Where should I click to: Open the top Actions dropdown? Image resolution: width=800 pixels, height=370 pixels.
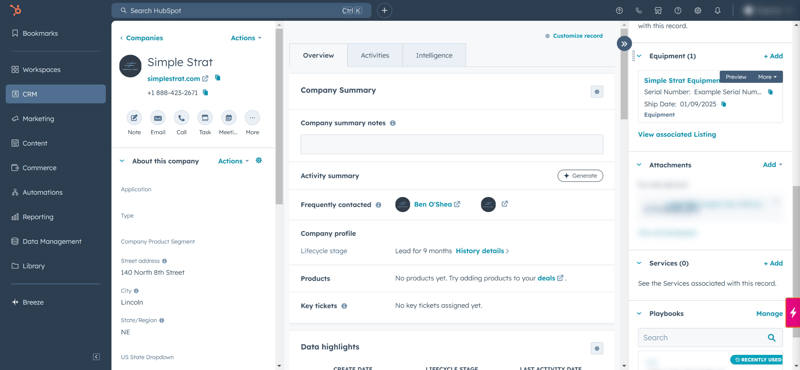coord(246,38)
